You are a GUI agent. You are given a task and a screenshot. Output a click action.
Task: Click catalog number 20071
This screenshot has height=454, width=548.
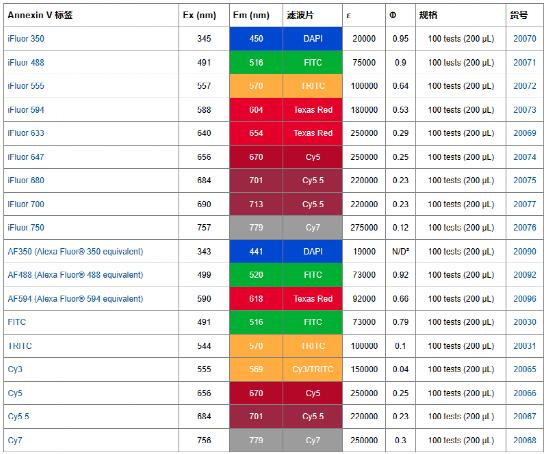pos(525,63)
